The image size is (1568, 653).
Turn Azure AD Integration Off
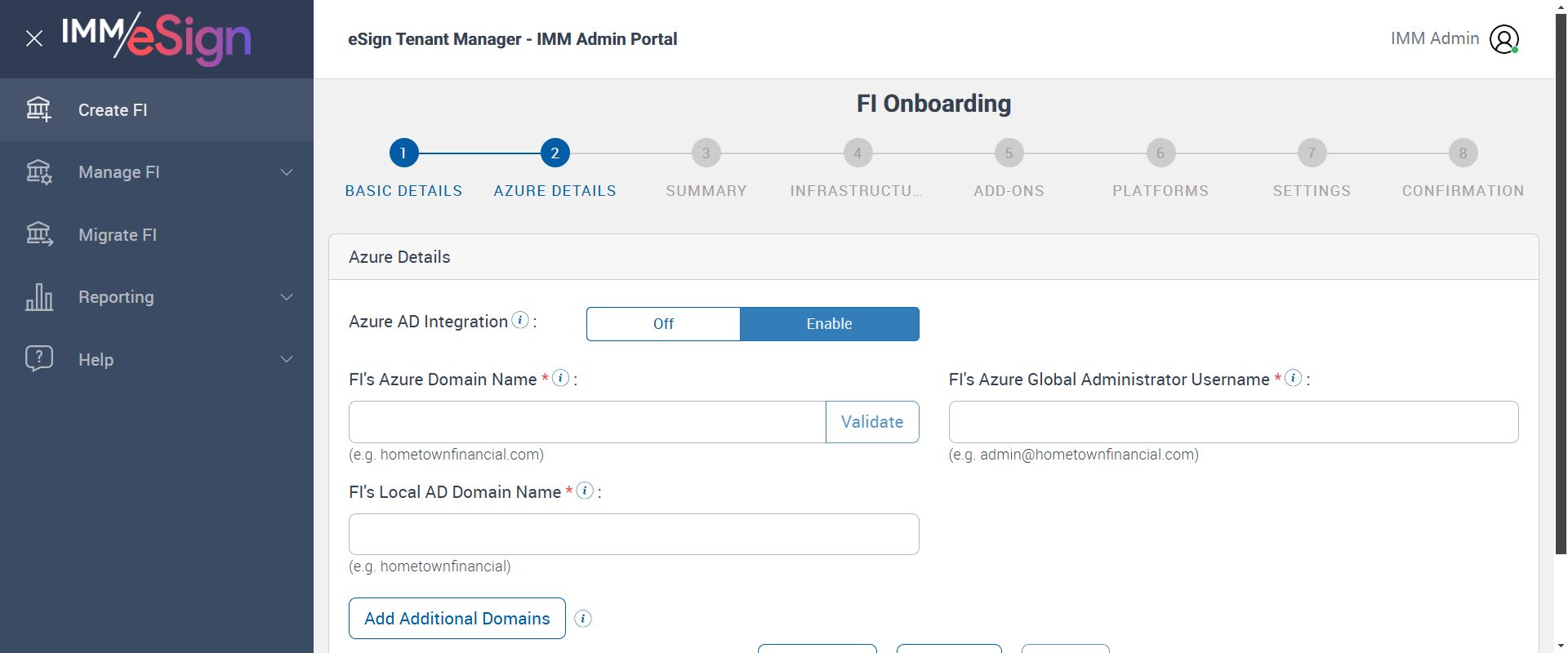click(x=663, y=324)
